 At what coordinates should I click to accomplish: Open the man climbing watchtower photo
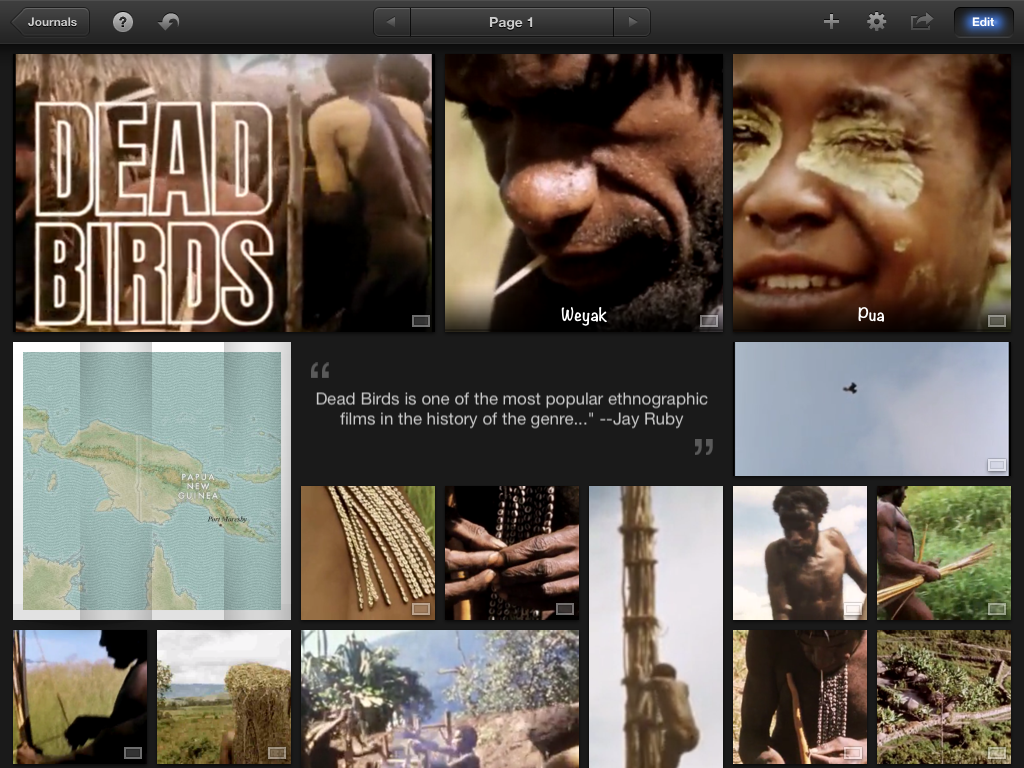pyautogui.click(x=655, y=626)
